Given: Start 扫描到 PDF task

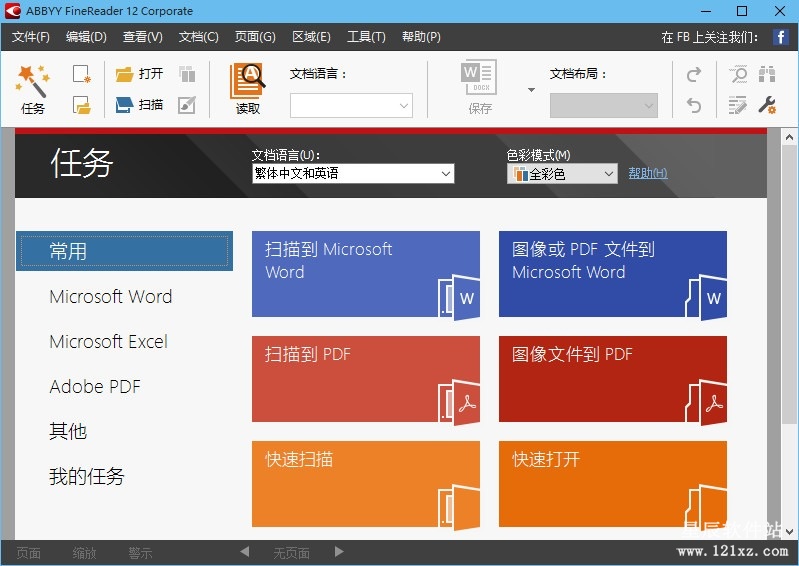Looking at the screenshot, I should pyautogui.click(x=366, y=379).
